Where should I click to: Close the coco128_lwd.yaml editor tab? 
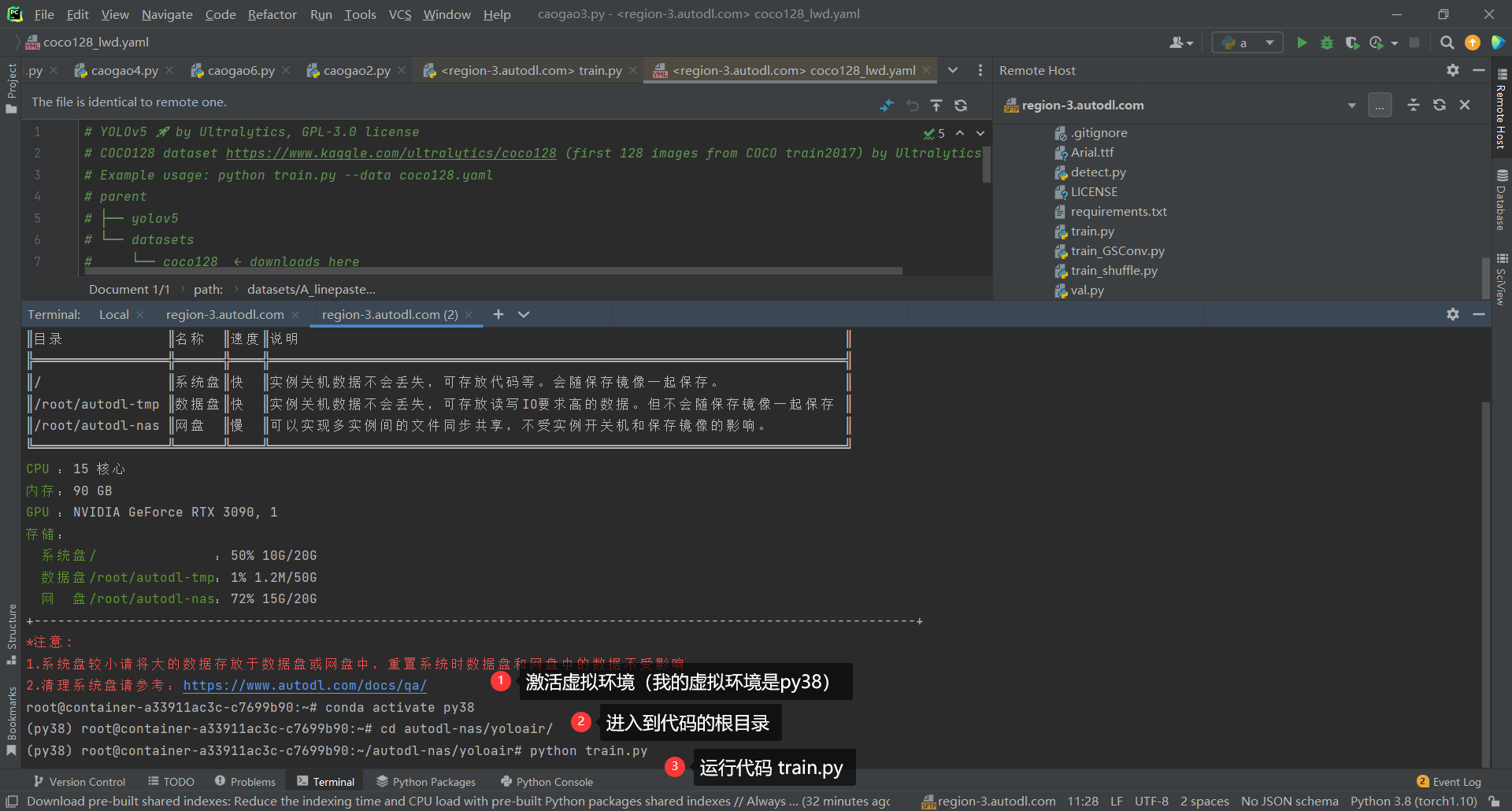(926, 70)
